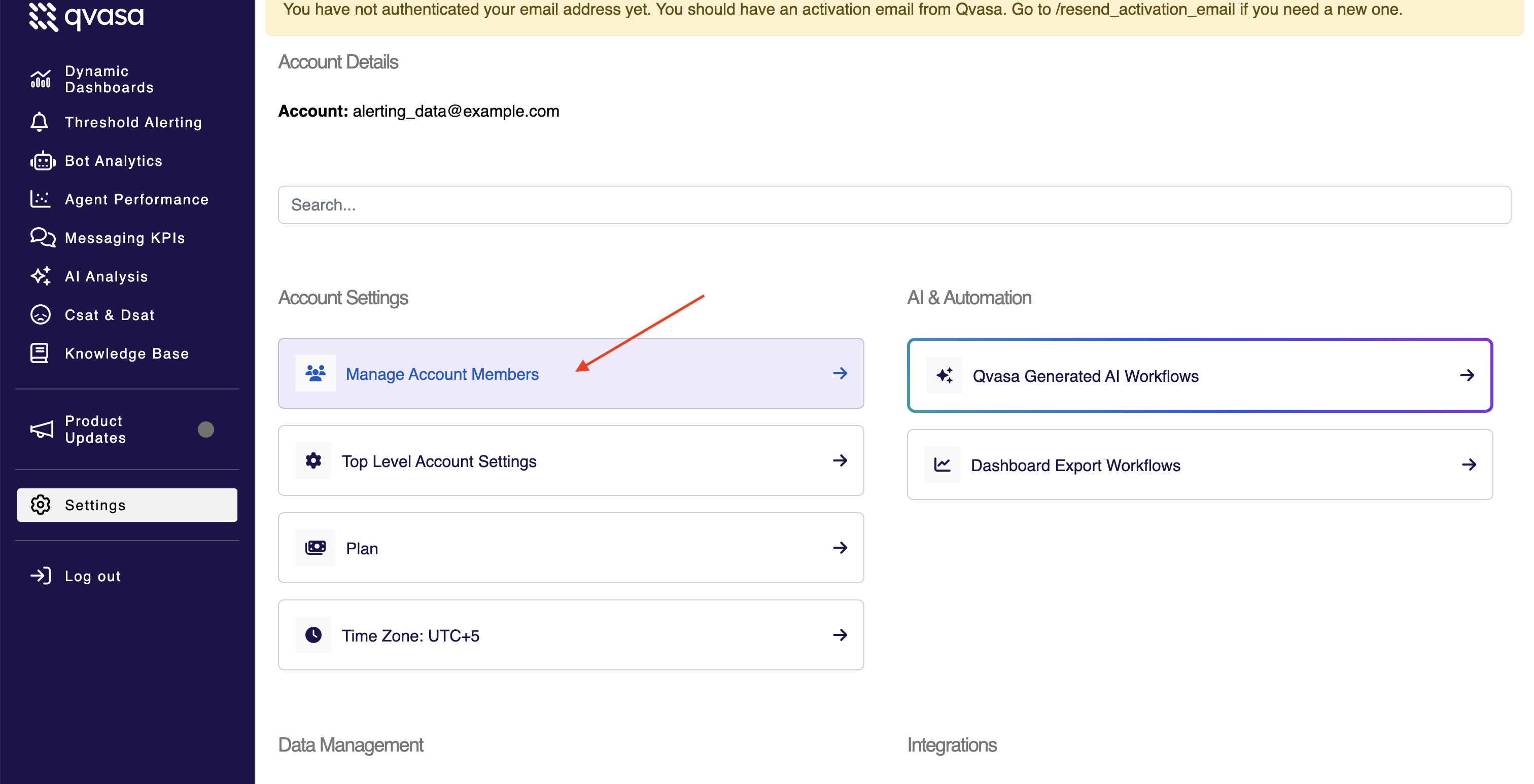The image size is (1534, 784).
Task: Open Top Level Account Settings
Action: tap(571, 461)
